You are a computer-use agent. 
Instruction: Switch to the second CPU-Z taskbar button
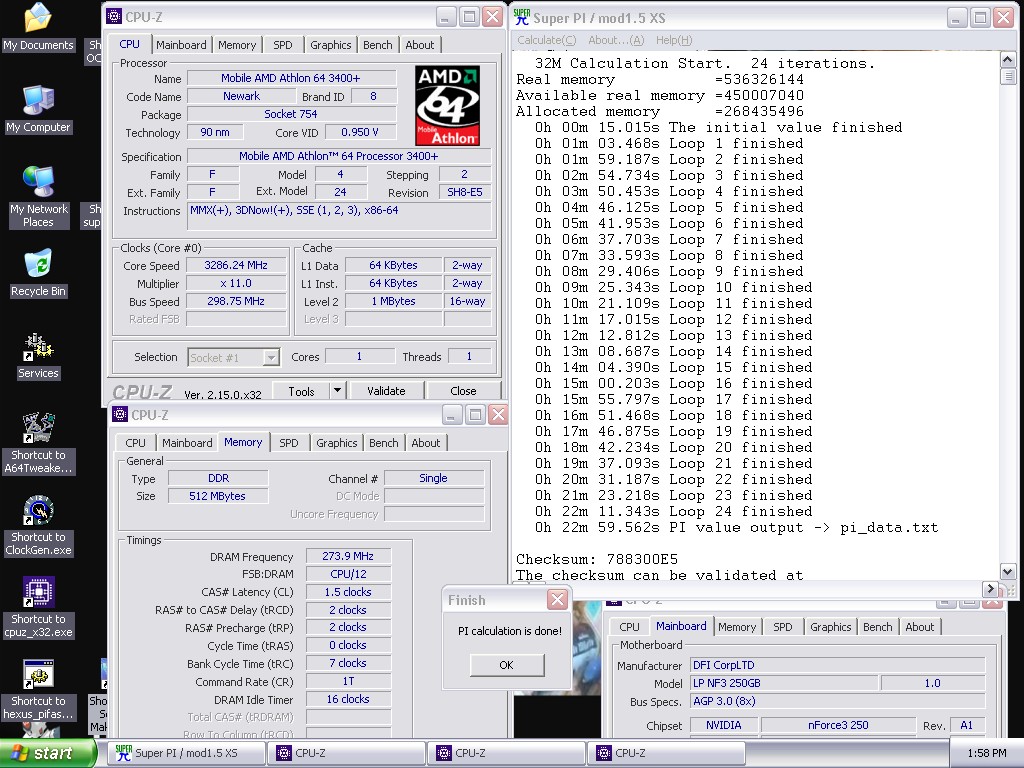click(507, 753)
